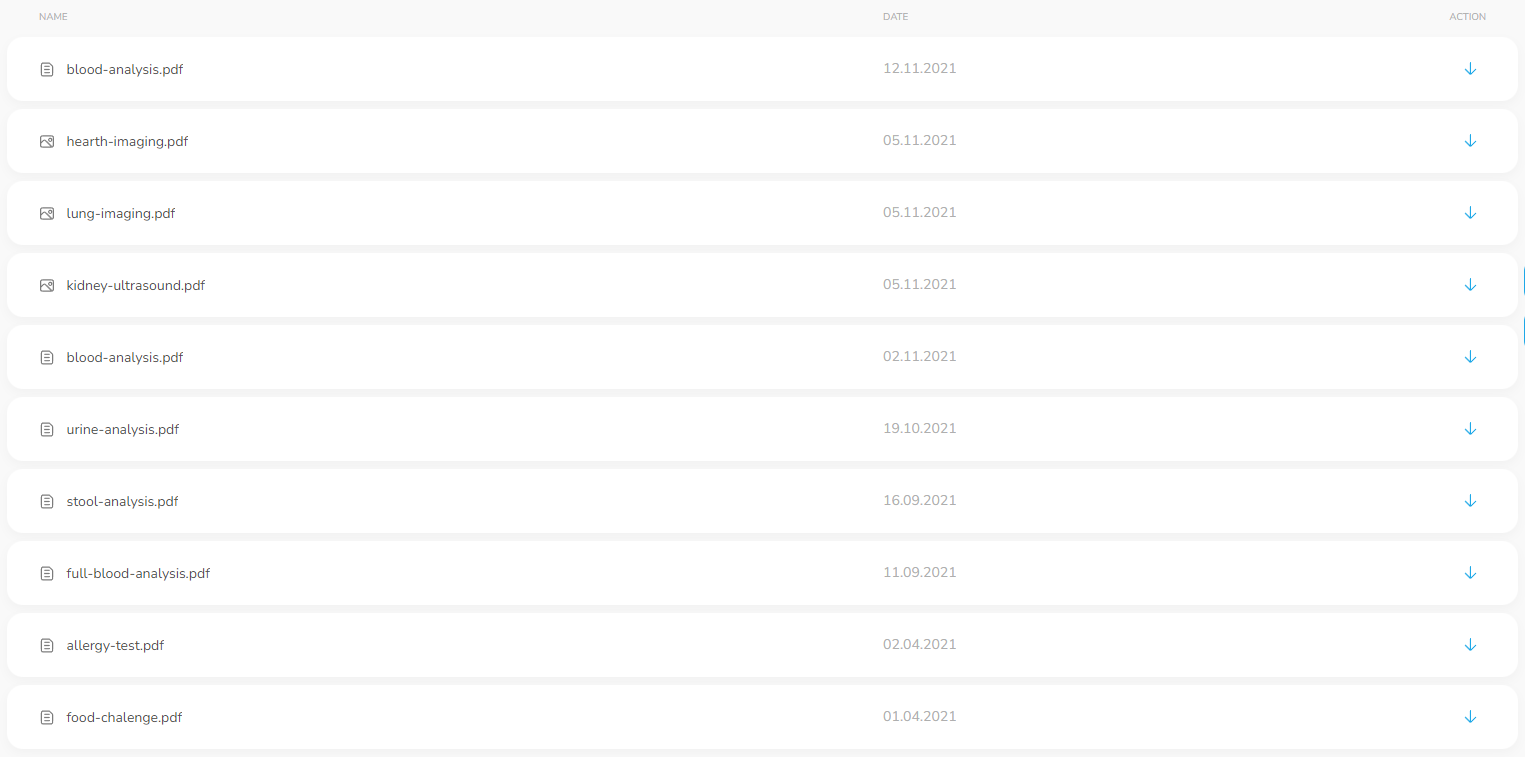Viewport: 1525px width, 757px height.
Task: Select the urine-analysis.pdf row
Action: (x=762, y=429)
